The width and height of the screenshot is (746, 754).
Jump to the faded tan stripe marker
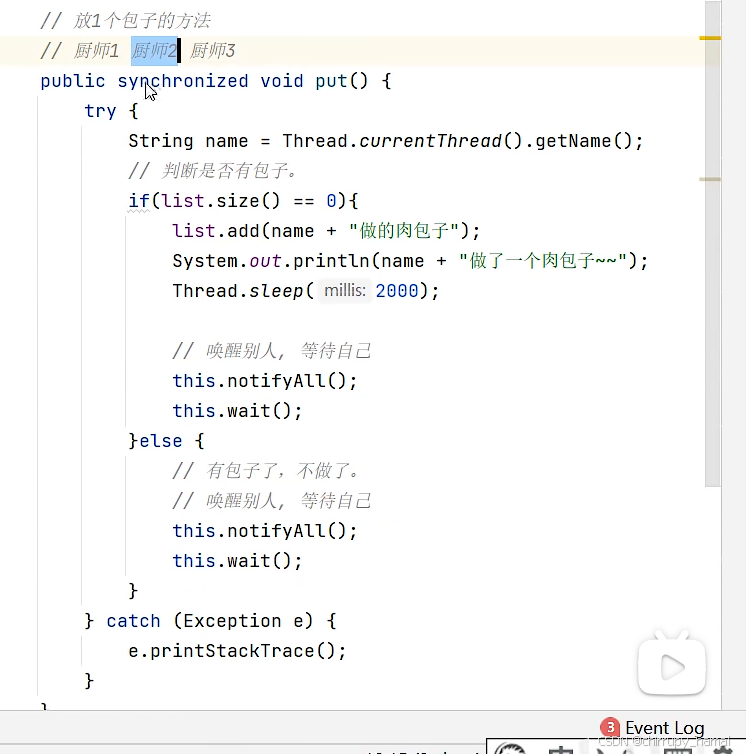710,179
